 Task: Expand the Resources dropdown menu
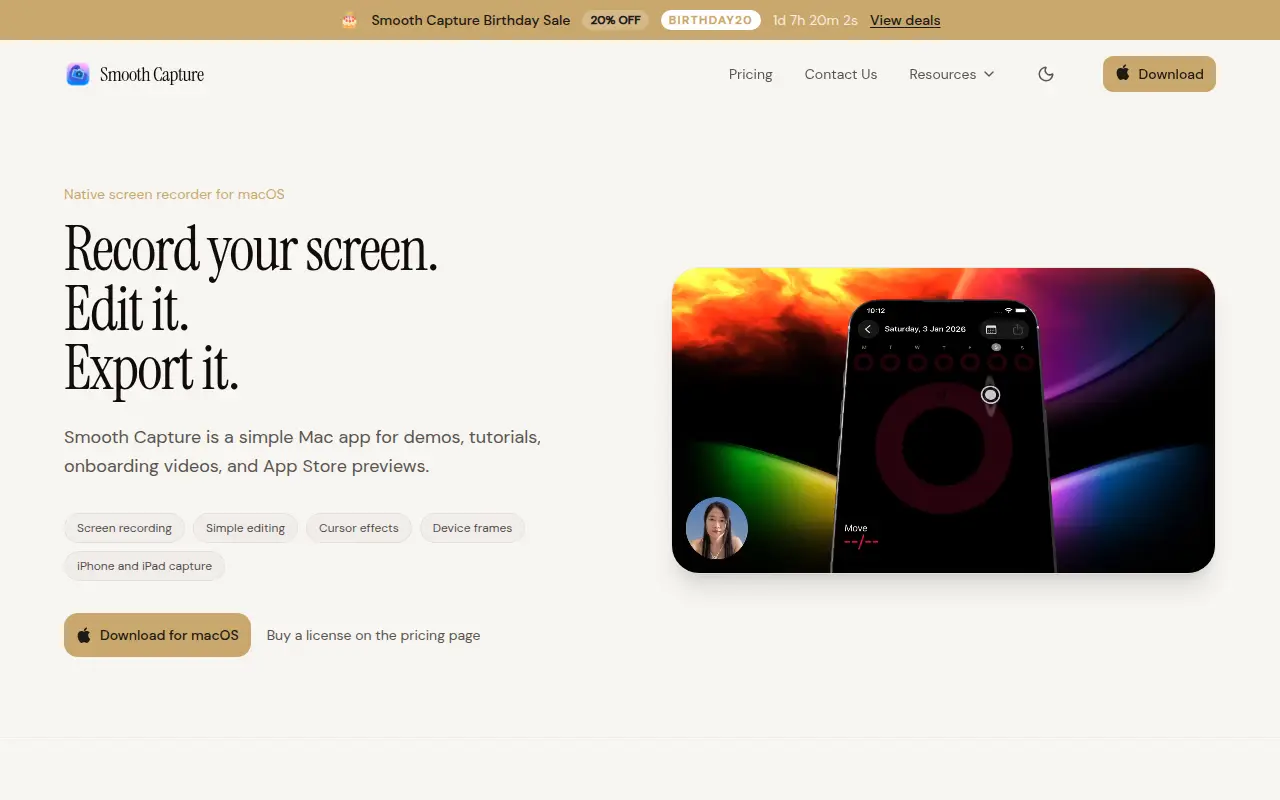point(952,74)
